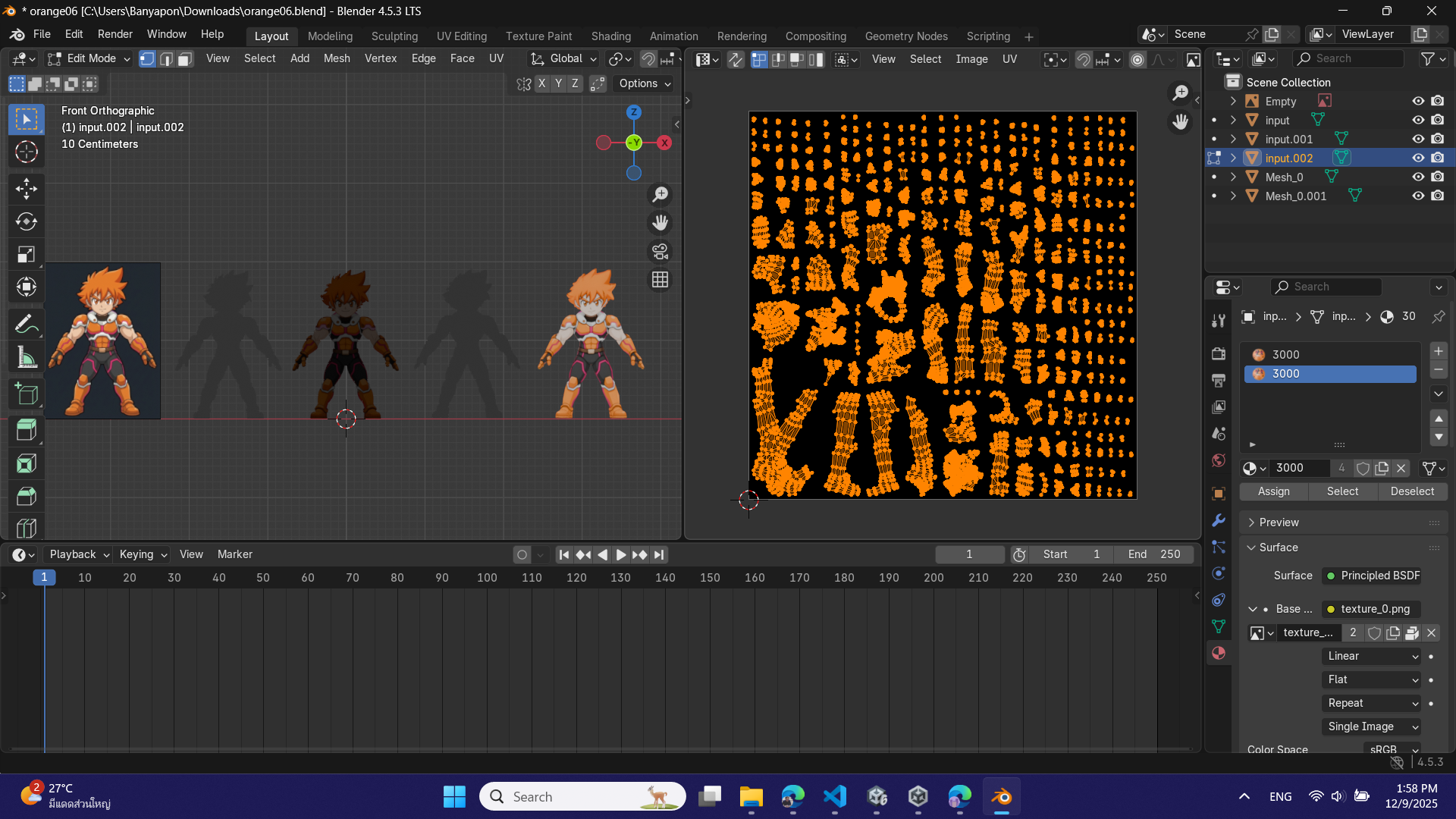This screenshot has height=819, width=1456.
Task: Click frame 100 on the timeline ruler
Action: pyautogui.click(x=487, y=578)
